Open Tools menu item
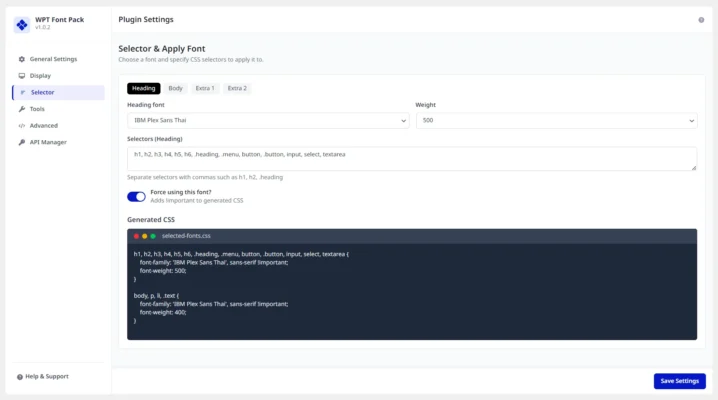 tap(58, 109)
